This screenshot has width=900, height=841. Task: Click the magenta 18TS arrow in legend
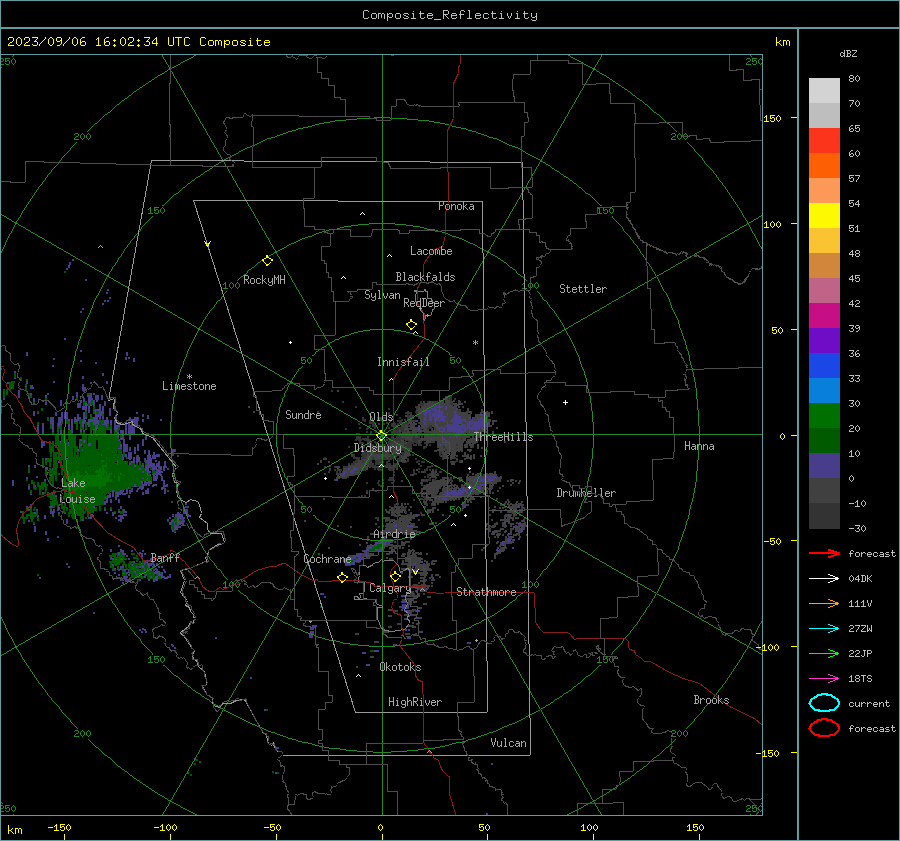824,679
